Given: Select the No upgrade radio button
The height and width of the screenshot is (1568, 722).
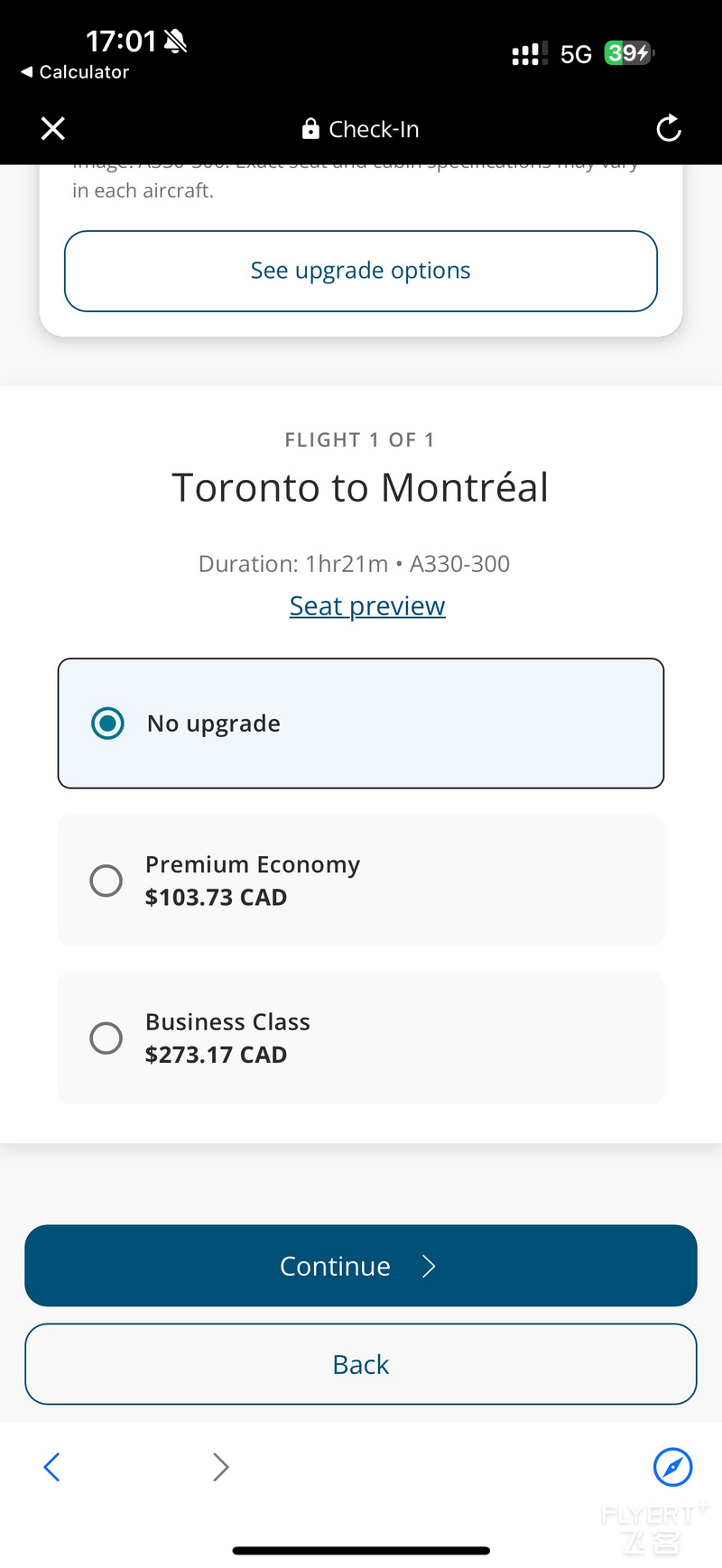Looking at the screenshot, I should [x=107, y=723].
